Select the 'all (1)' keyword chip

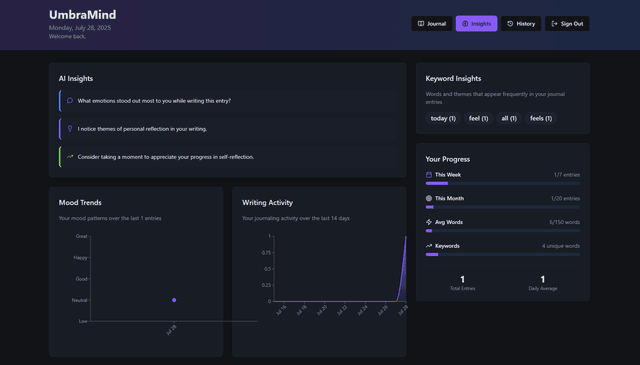[x=509, y=118]
